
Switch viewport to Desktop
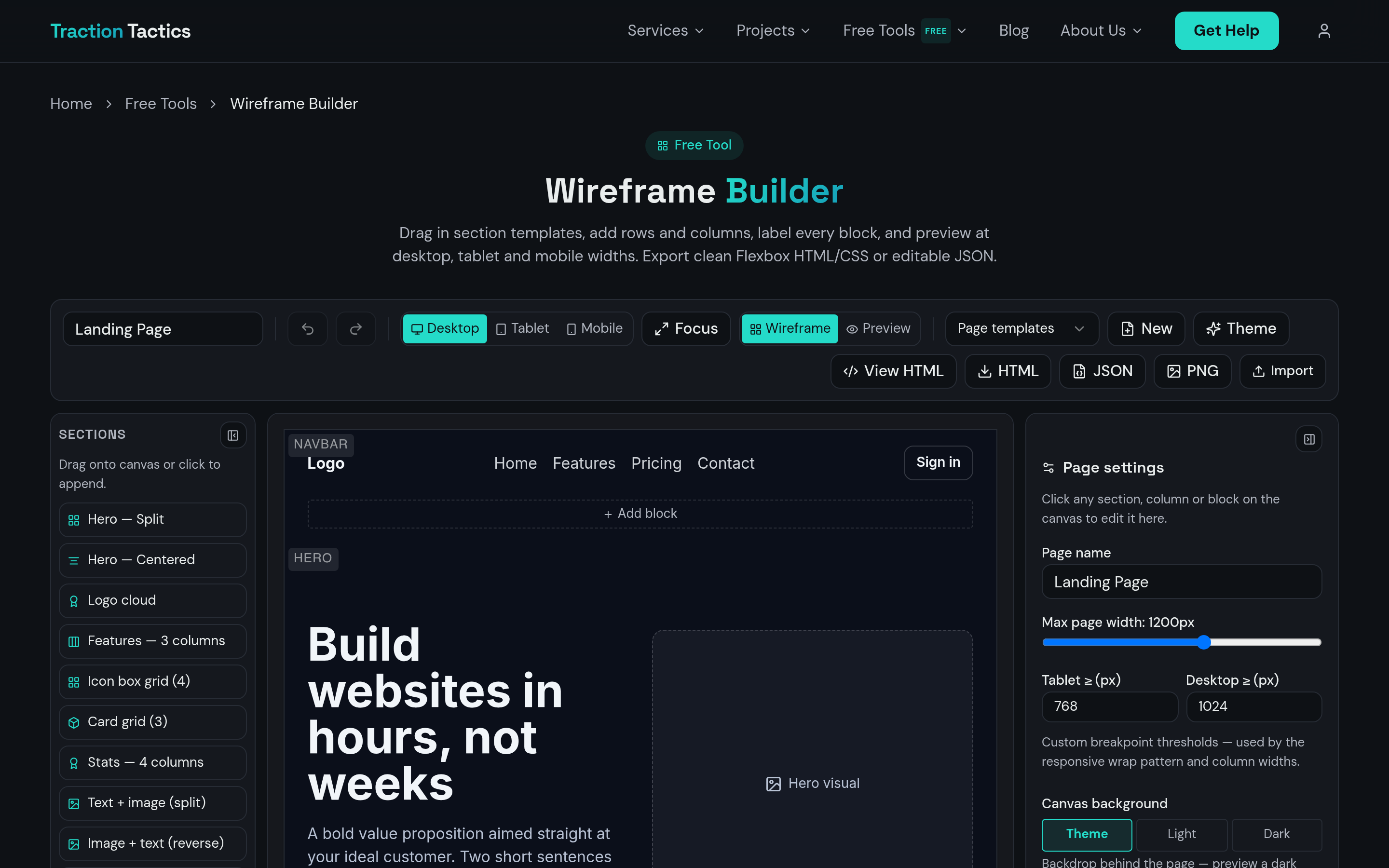click(x=445, y=329)
